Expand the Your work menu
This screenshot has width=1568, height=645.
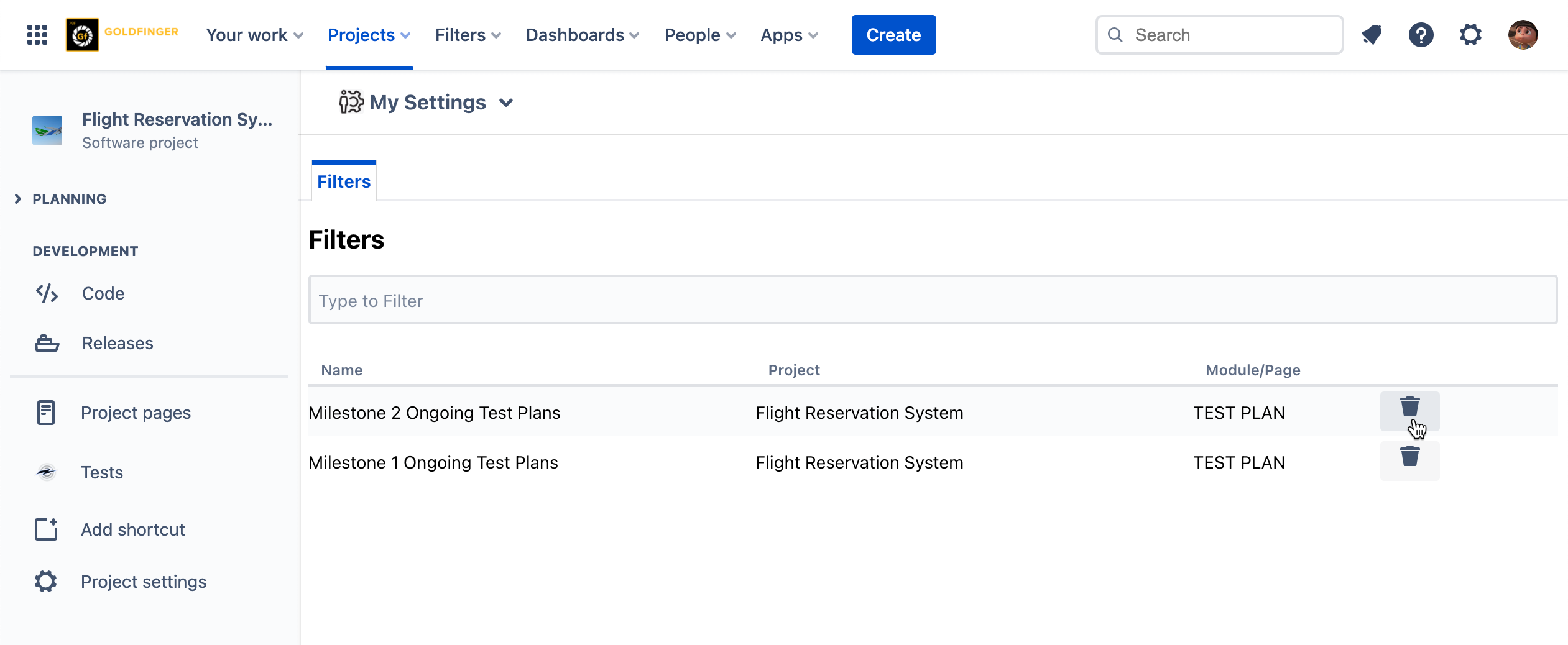pyautogui.click(x=254, y=35)
